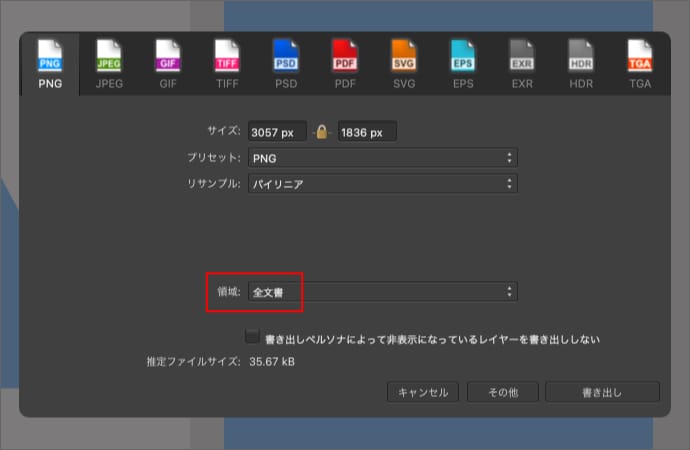The image size is (690, 450).
Task: Select the TGA format icon
Action: pyautogui.click(x=640, y=58)
